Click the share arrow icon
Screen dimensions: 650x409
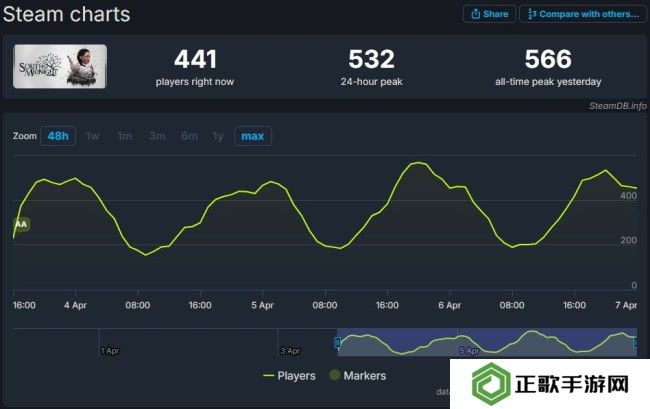(475, 14)
